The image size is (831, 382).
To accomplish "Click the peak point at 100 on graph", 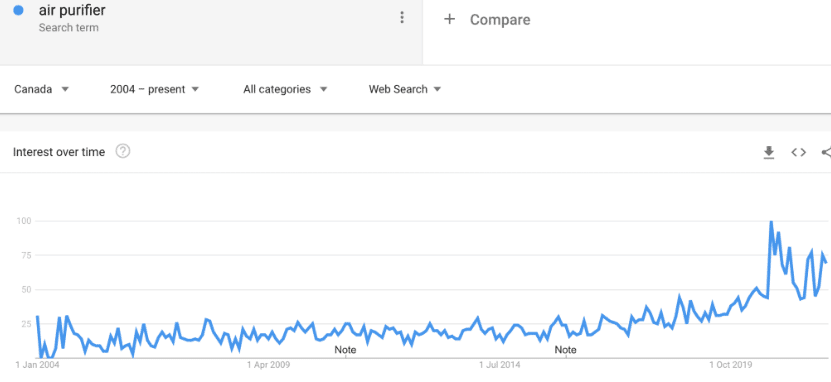I will 771,222.
